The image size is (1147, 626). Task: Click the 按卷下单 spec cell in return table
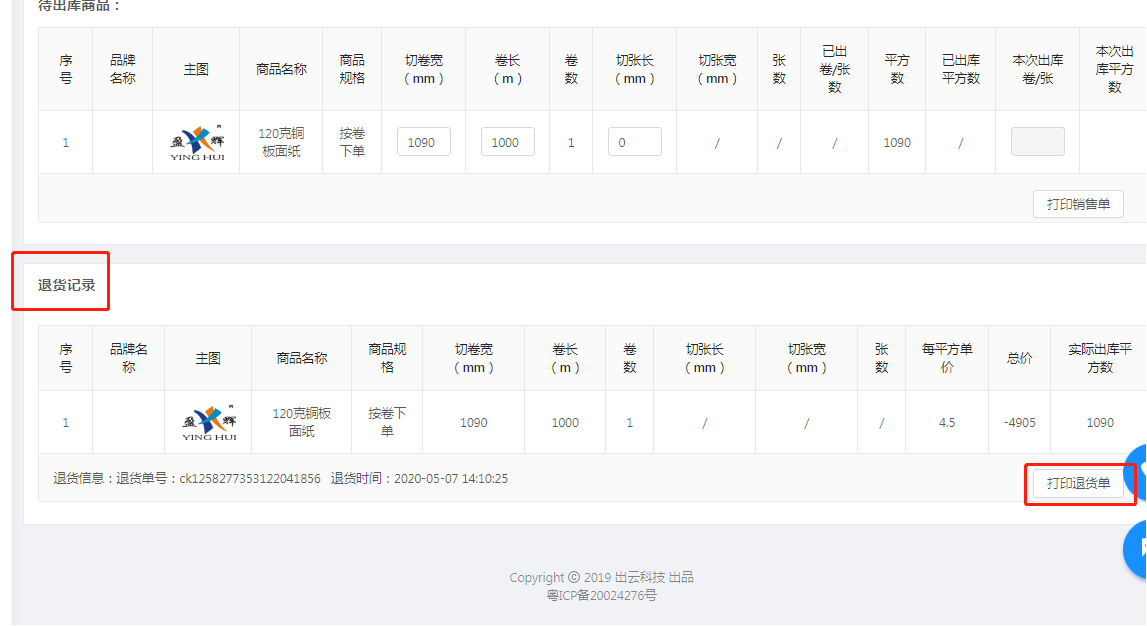pyautogui.click(x=387, y=422)
